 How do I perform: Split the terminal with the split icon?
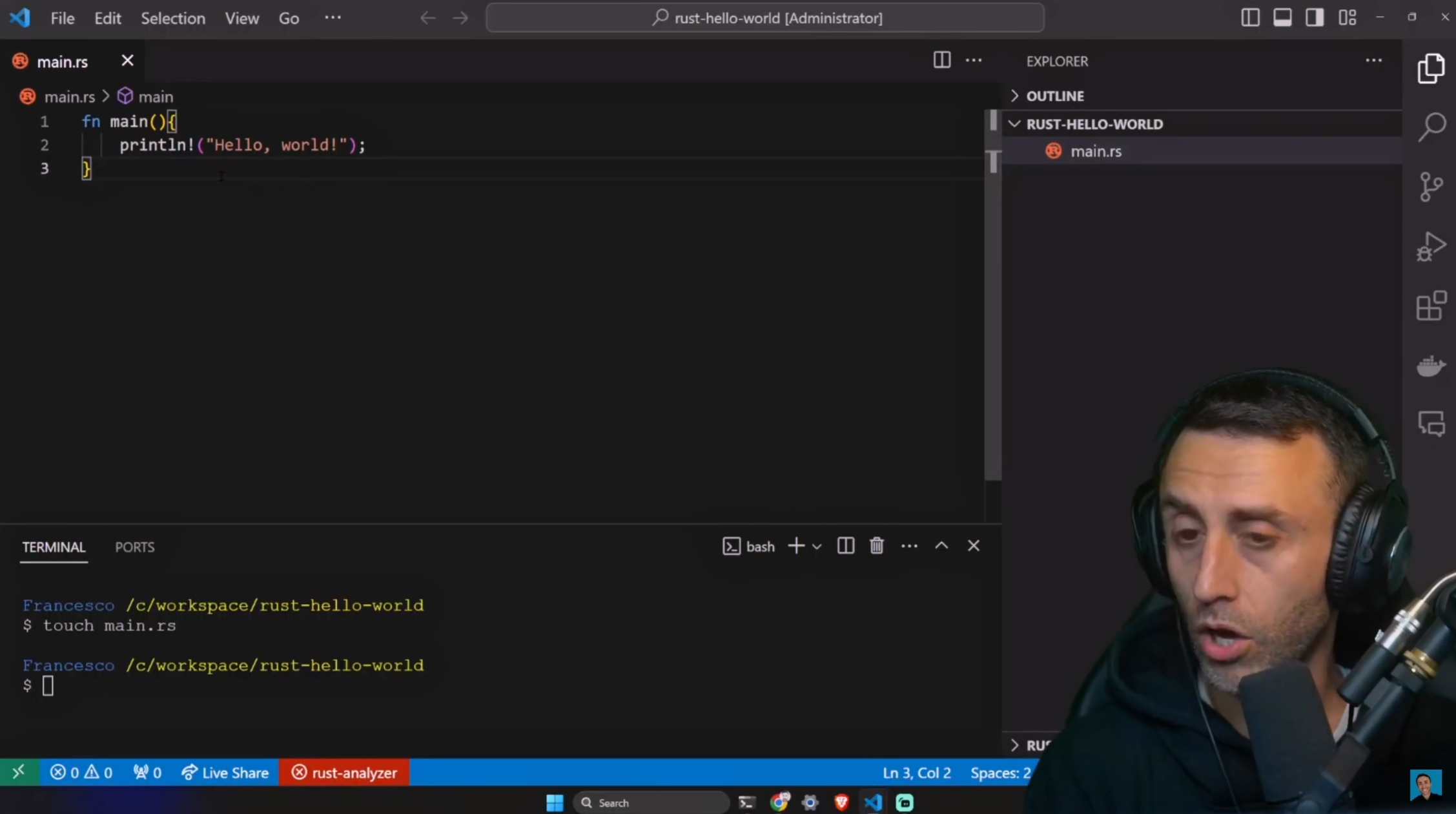click(845, 546)
